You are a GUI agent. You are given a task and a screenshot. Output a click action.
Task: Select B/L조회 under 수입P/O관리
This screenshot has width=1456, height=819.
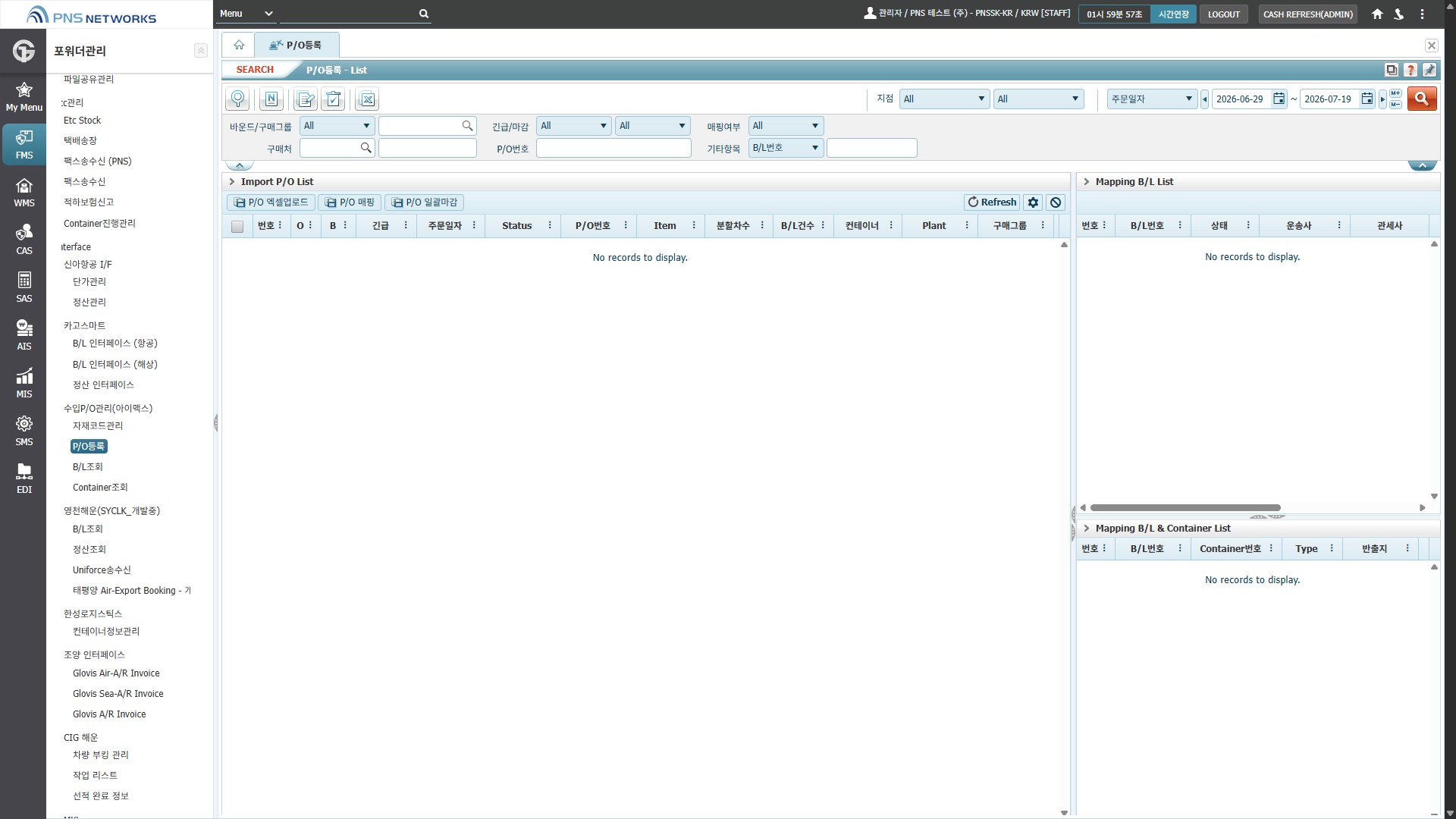click(88, 467)
